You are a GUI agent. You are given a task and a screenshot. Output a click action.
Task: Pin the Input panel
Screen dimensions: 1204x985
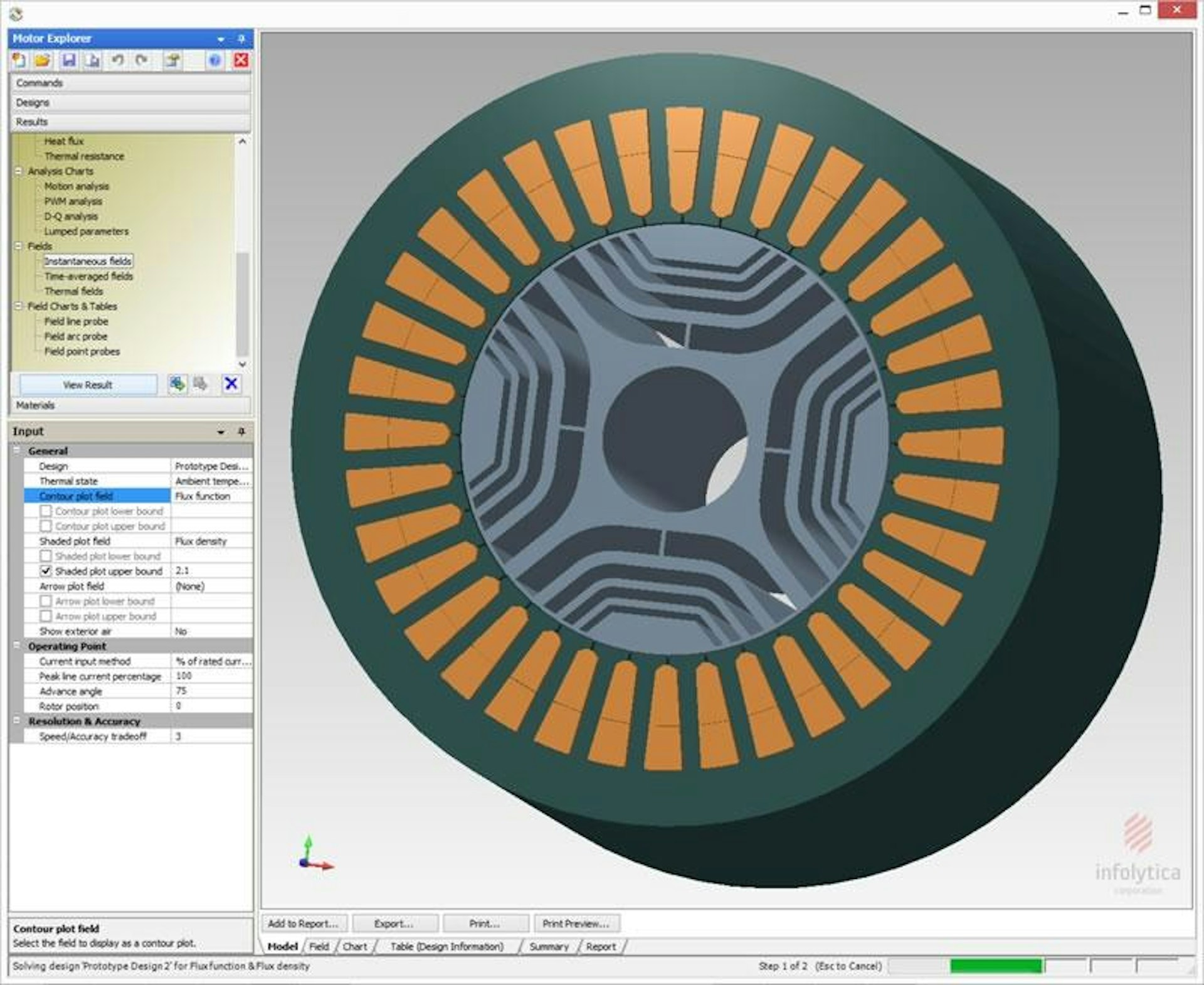(241, 432)
